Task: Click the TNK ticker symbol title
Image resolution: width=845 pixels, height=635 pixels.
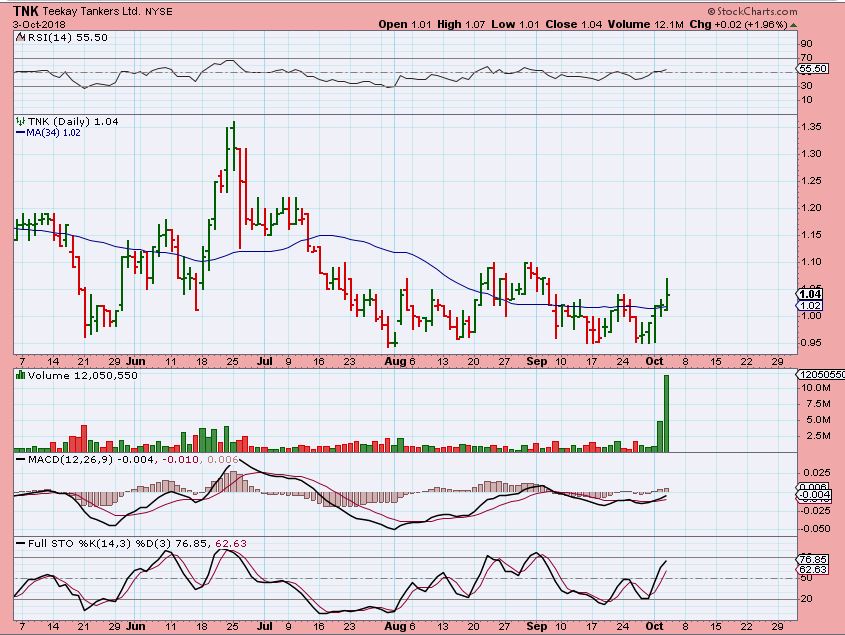Action: tap(28, 9)
